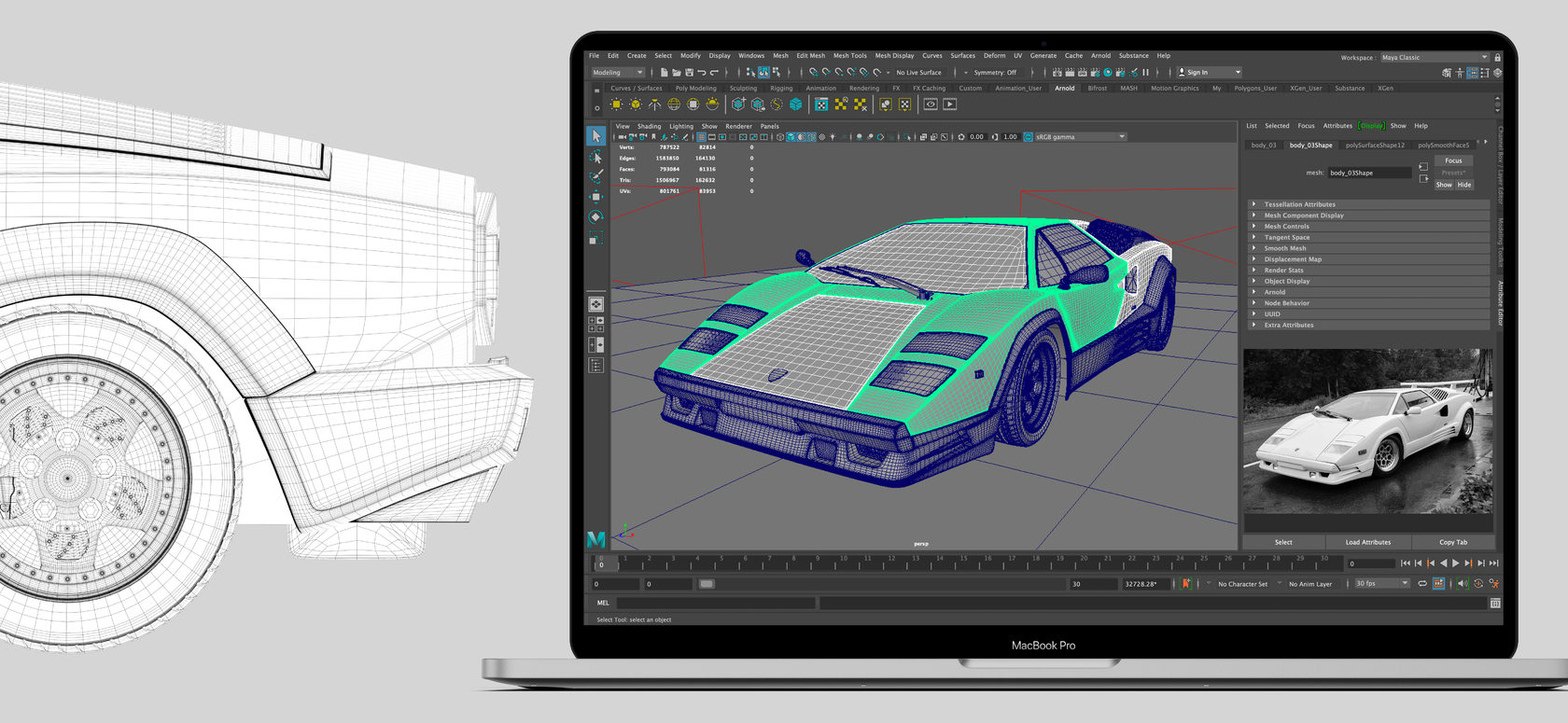Click the bottom Select button

click(x=1283, y=542)
